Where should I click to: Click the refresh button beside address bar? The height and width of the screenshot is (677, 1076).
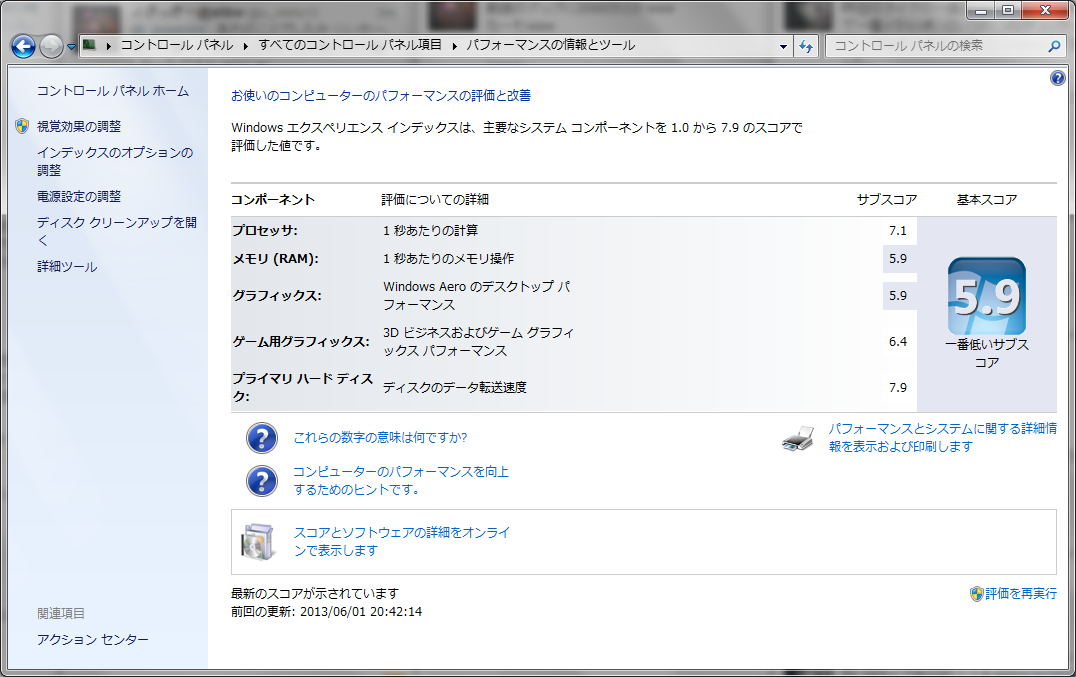[806, 47]
